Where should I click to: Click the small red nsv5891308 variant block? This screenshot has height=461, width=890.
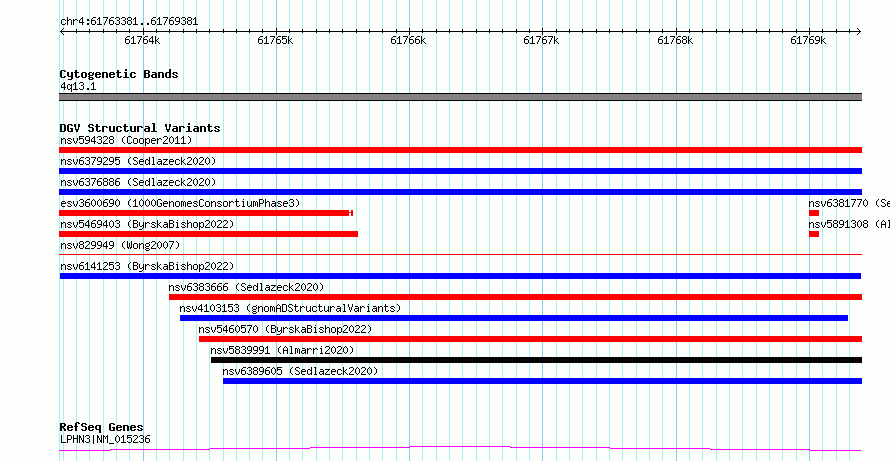click(814, 234)
